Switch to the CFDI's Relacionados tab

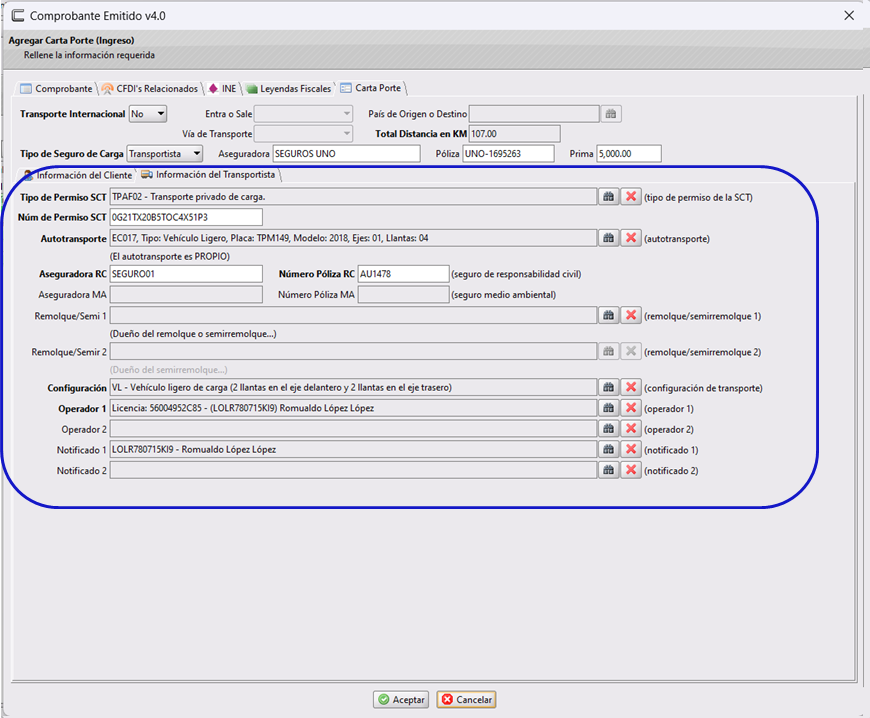tap(150, 89)
